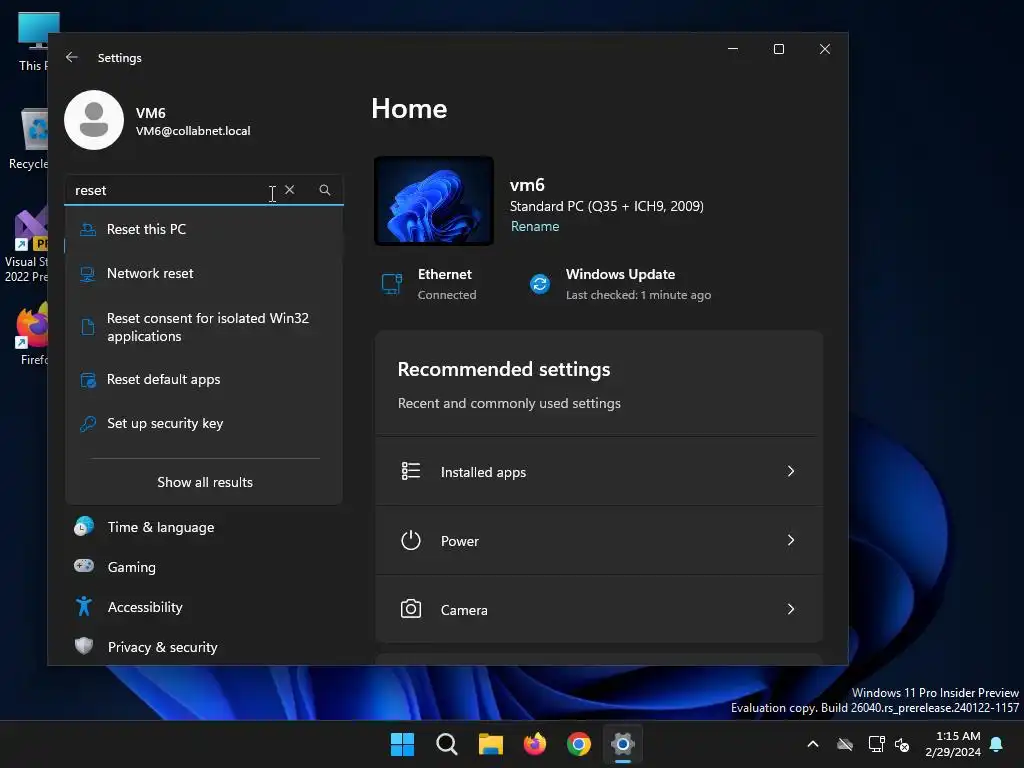1024x768 pixels.
Task: Show hidden system tray icons
Action: (x=813, y=744)
